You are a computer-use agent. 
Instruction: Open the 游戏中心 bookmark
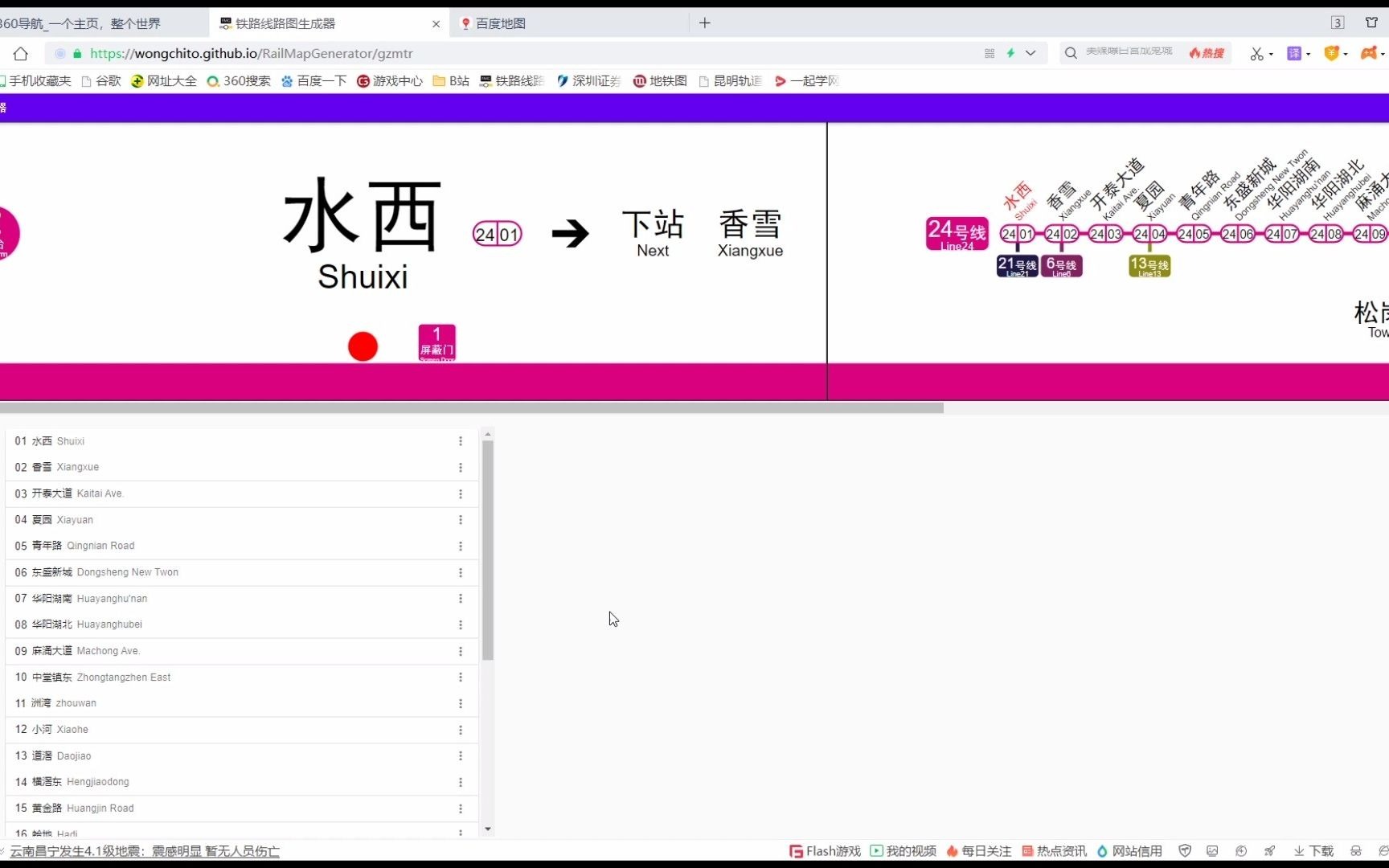[x=390, y=81]
